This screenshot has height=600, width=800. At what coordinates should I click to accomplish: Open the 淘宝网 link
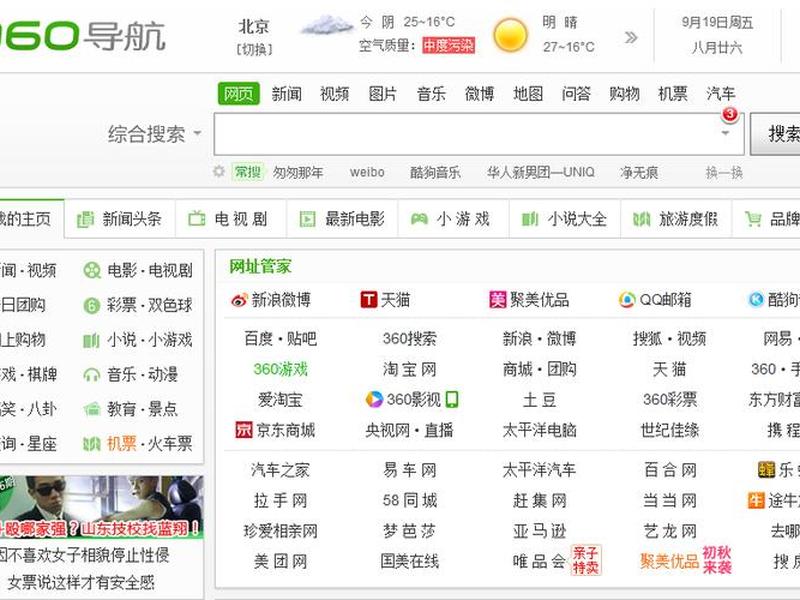(410, 369)
